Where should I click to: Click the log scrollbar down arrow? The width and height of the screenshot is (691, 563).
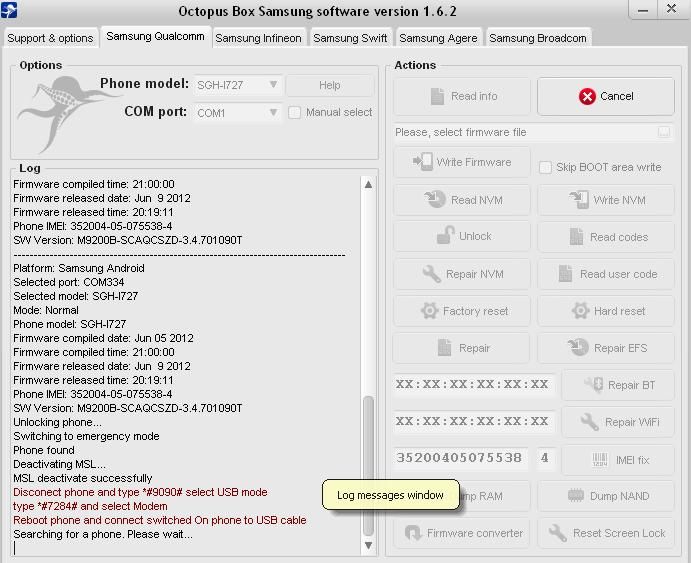click(368, 545)
